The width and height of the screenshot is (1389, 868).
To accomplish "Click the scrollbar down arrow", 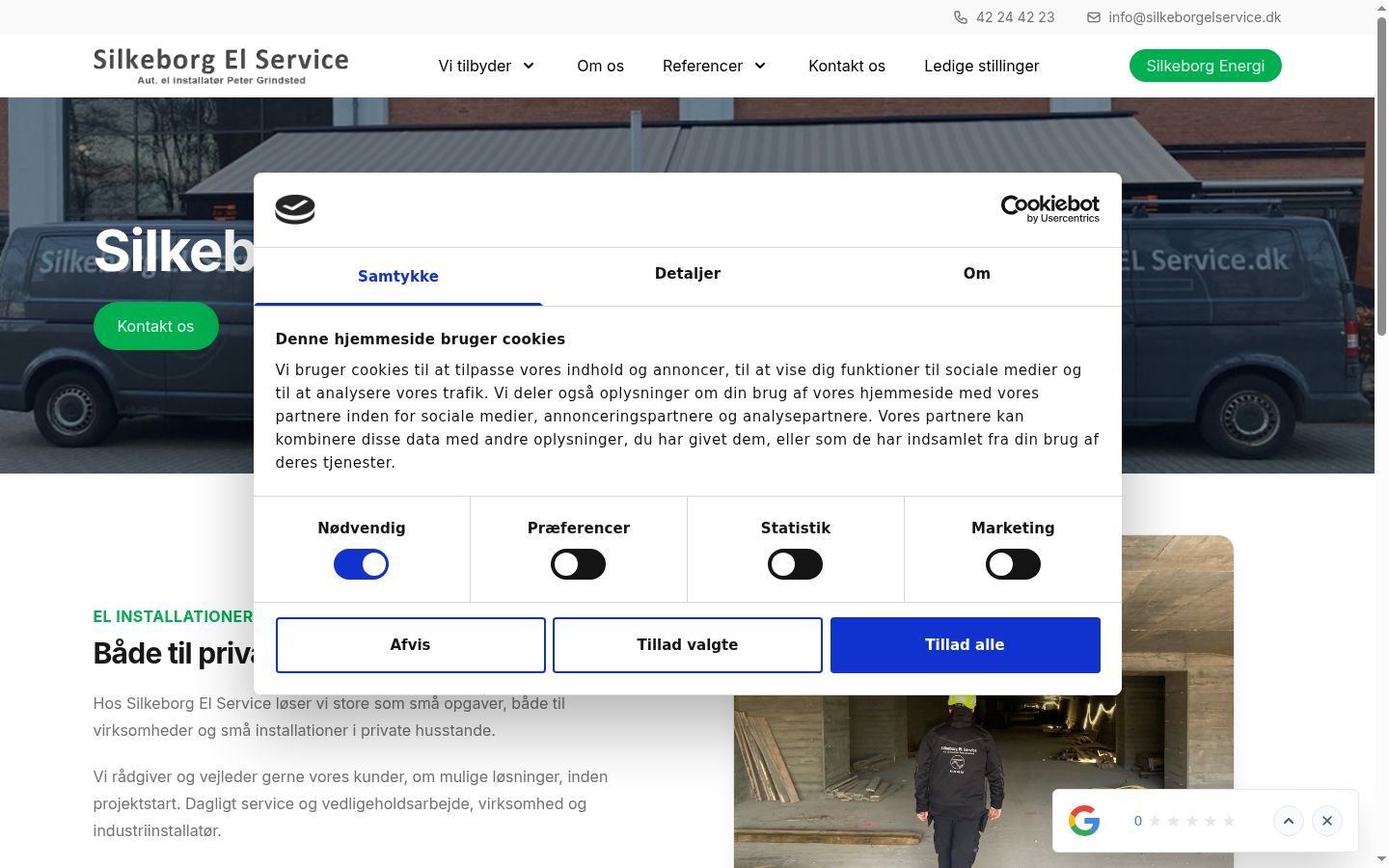I will (x=1381, y=858).
